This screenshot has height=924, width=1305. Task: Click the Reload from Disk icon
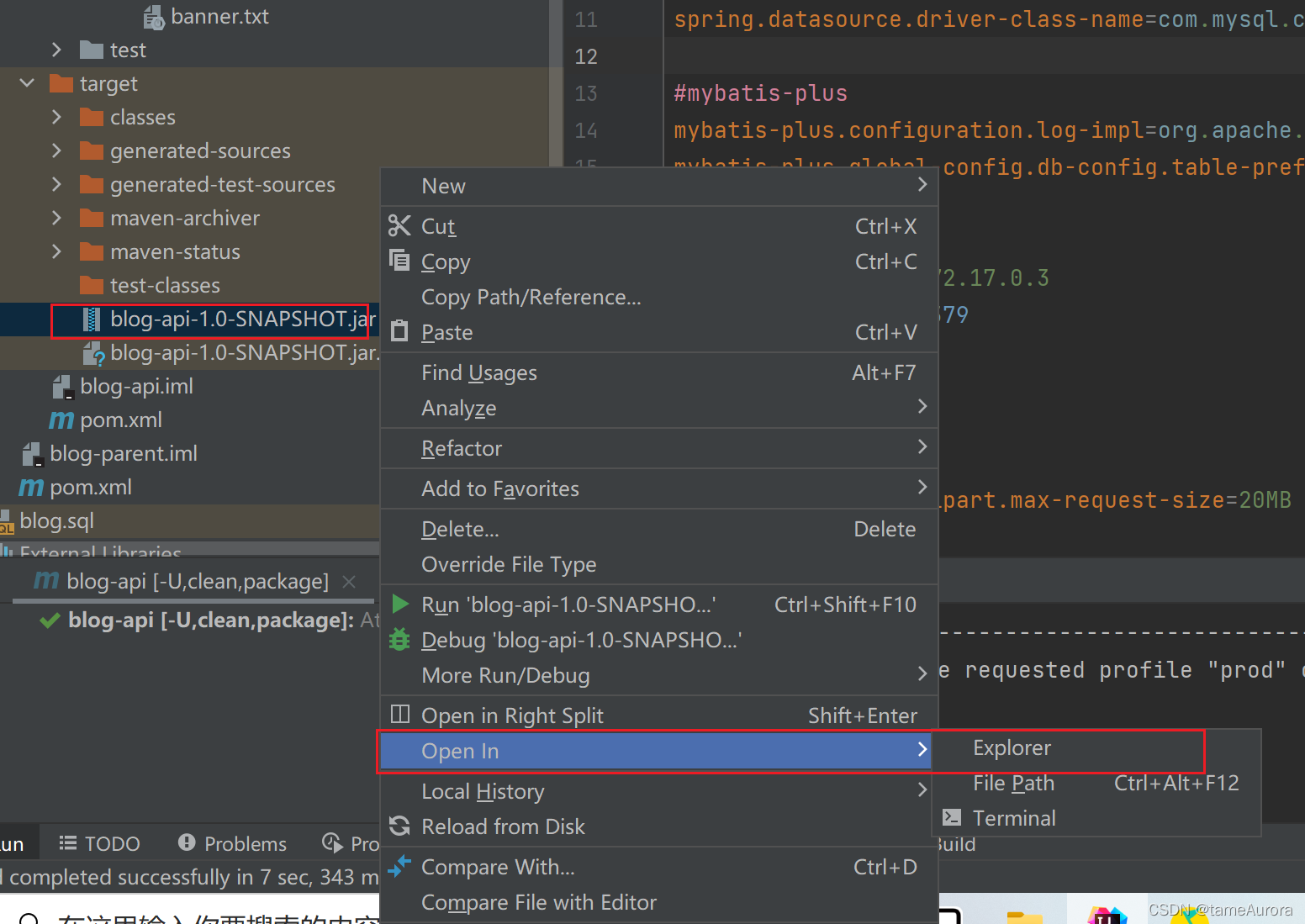(399, 826)
